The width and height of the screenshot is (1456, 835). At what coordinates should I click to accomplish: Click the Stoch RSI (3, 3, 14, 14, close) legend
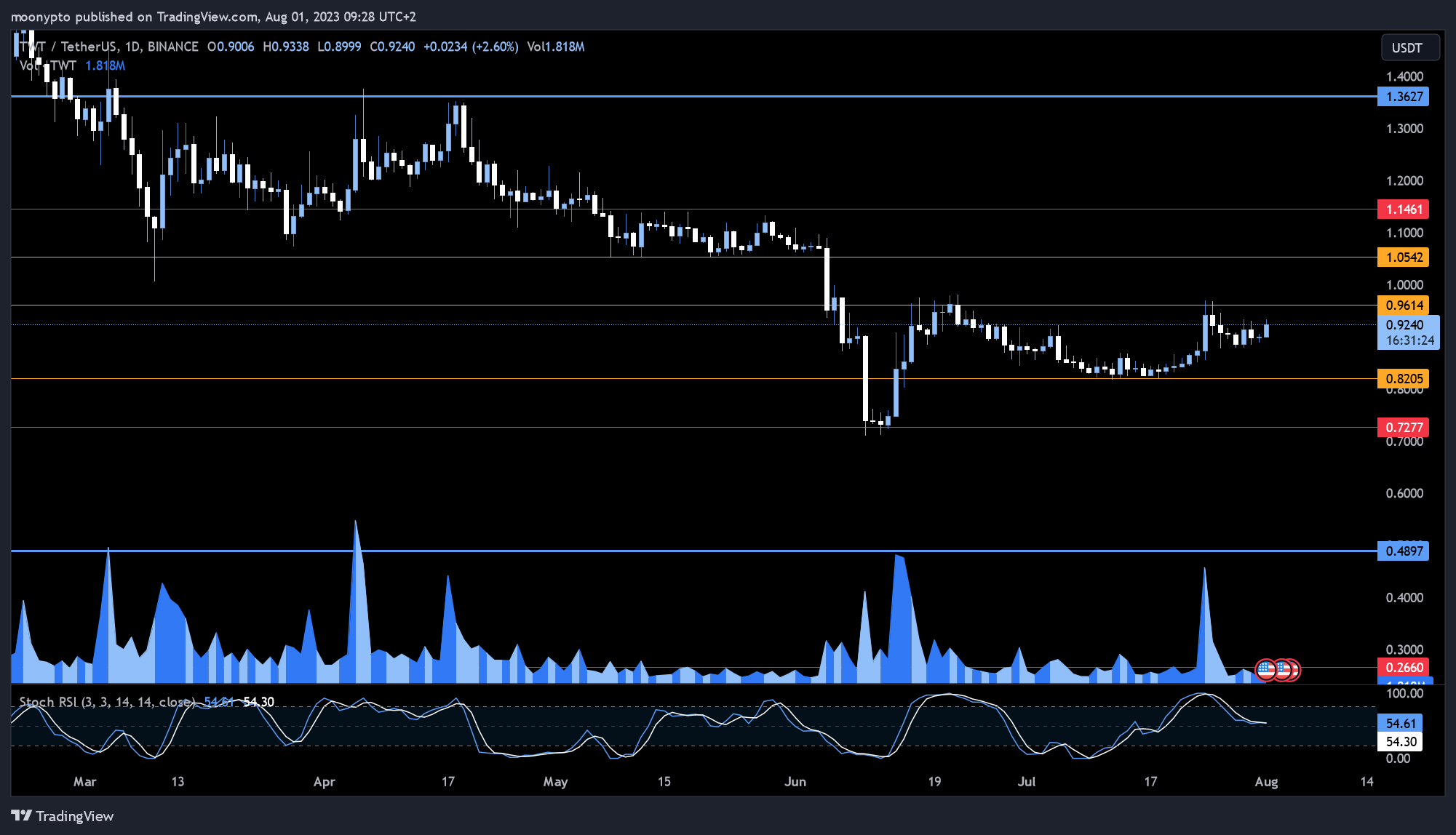pyautogui.click(x=108, y=702)
